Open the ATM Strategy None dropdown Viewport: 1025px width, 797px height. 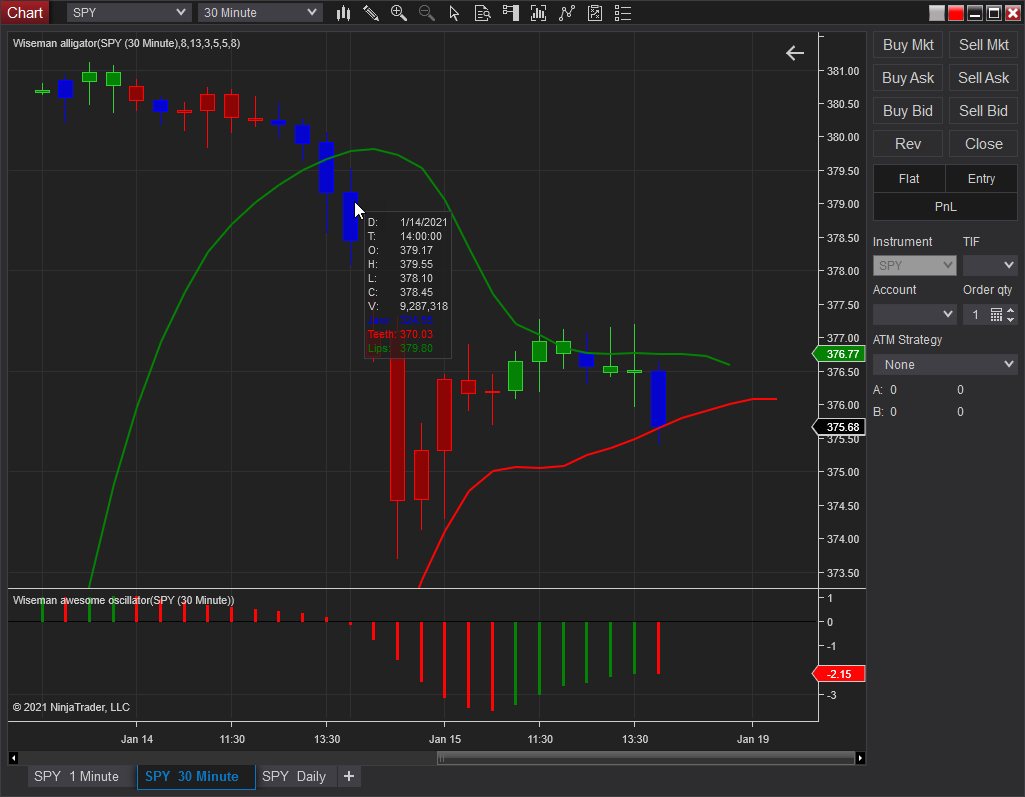pos(945,364)
